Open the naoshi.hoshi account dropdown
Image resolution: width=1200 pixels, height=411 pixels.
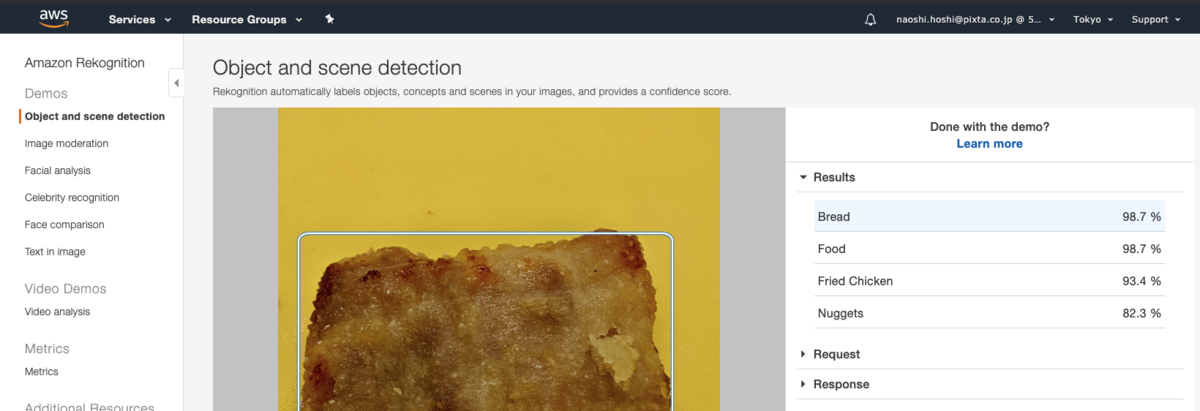[x=975, y=19]
